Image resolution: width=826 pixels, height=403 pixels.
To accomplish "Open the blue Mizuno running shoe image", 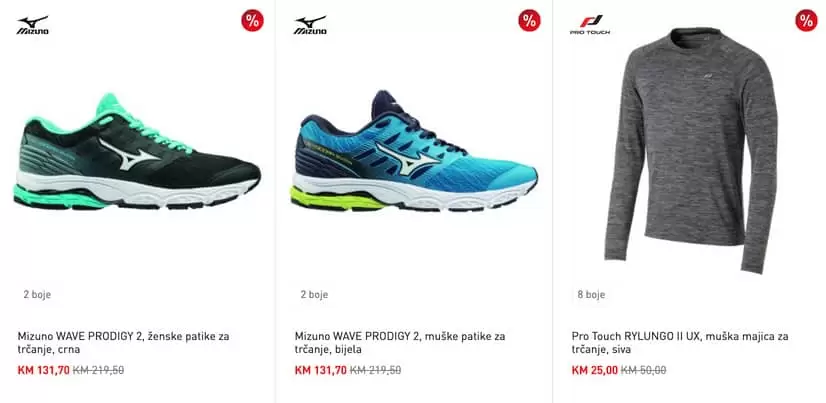I will [414, 152].
